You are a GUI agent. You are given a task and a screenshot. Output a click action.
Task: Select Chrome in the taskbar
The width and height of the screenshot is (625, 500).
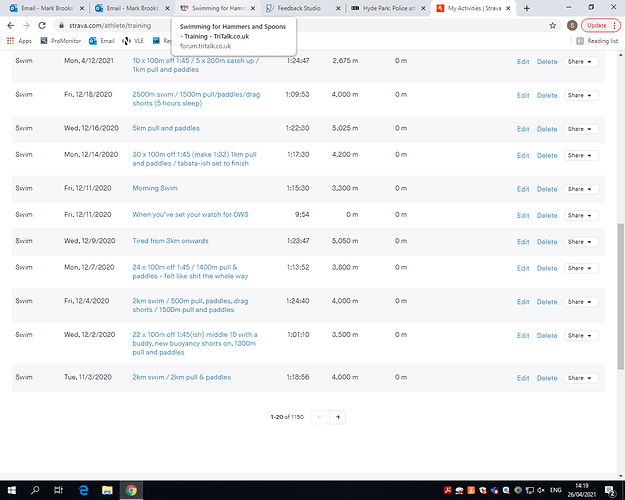coord(131,490)
